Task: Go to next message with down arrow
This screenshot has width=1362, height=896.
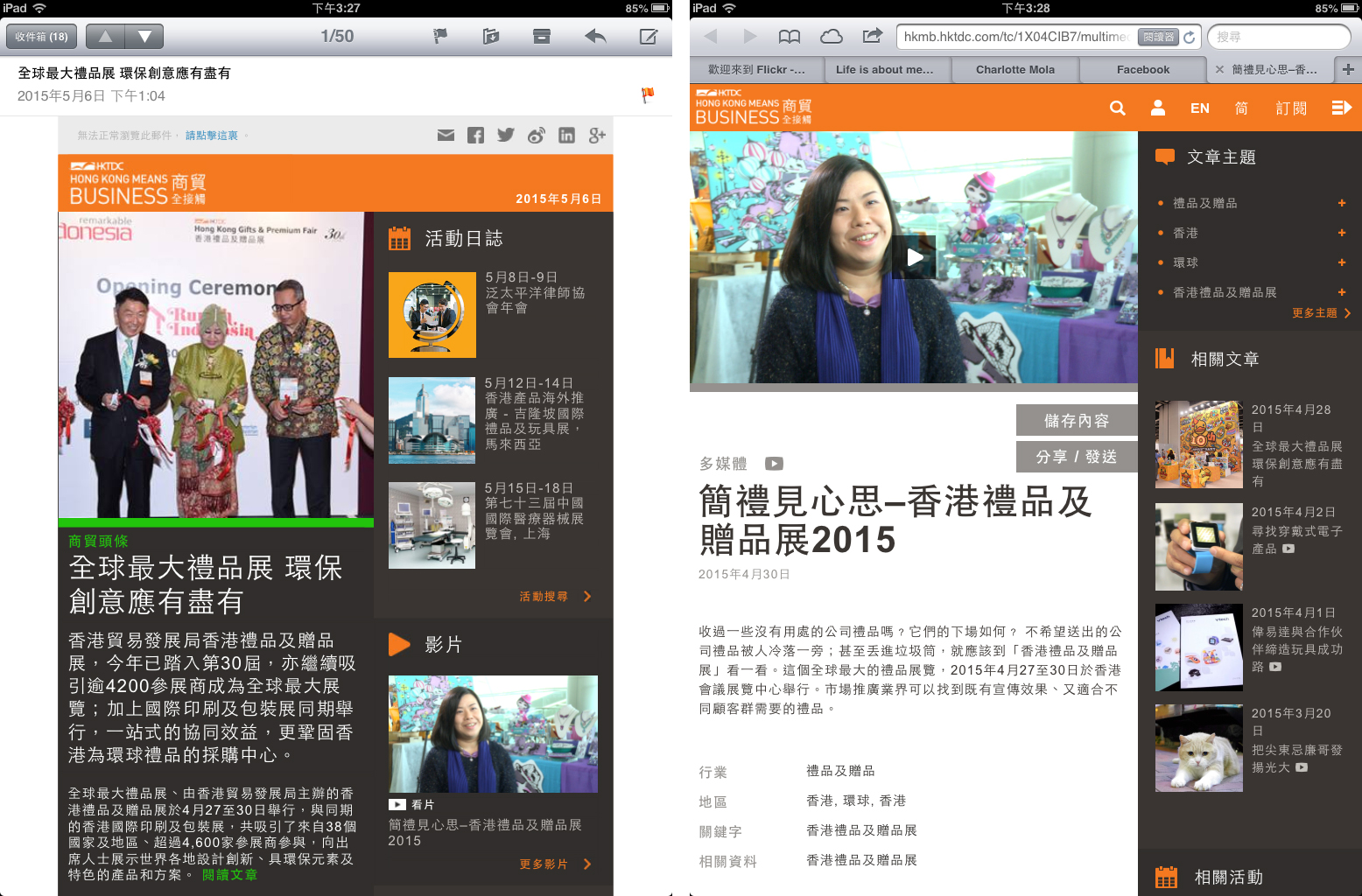Action: point(144,37)
